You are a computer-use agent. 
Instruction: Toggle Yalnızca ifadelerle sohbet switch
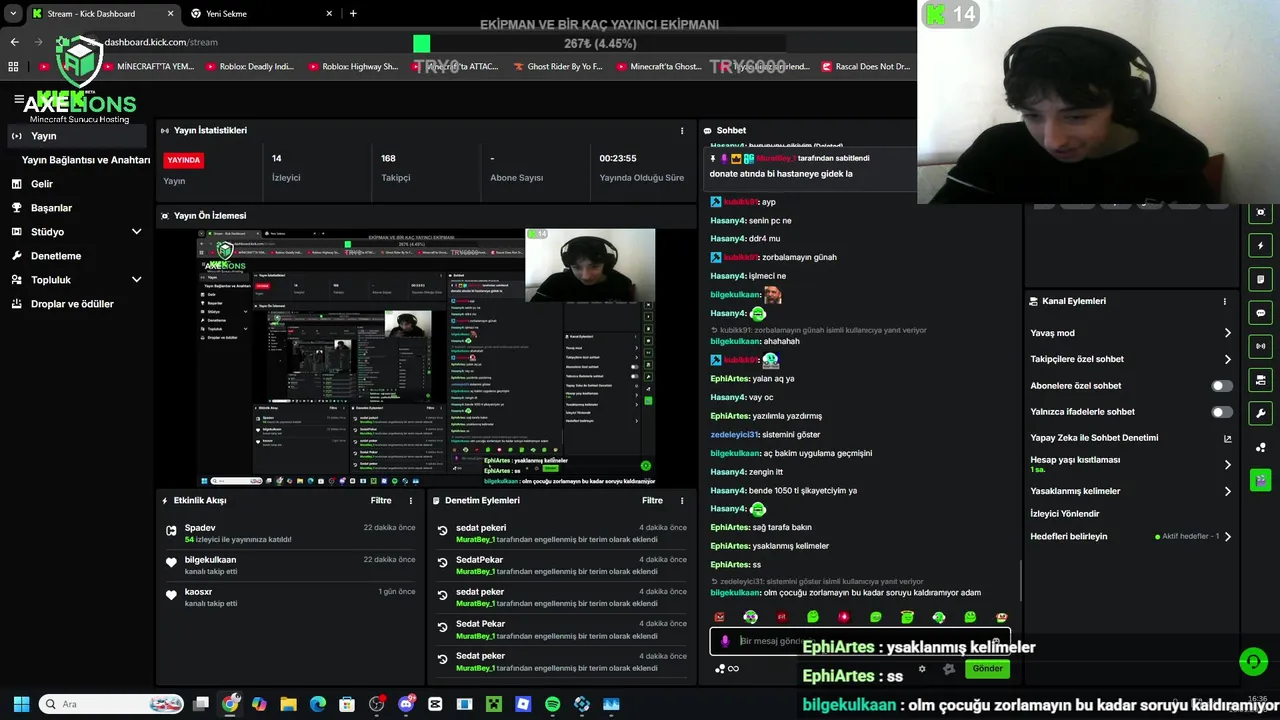pyautogui.click(x=1222, y=412)
